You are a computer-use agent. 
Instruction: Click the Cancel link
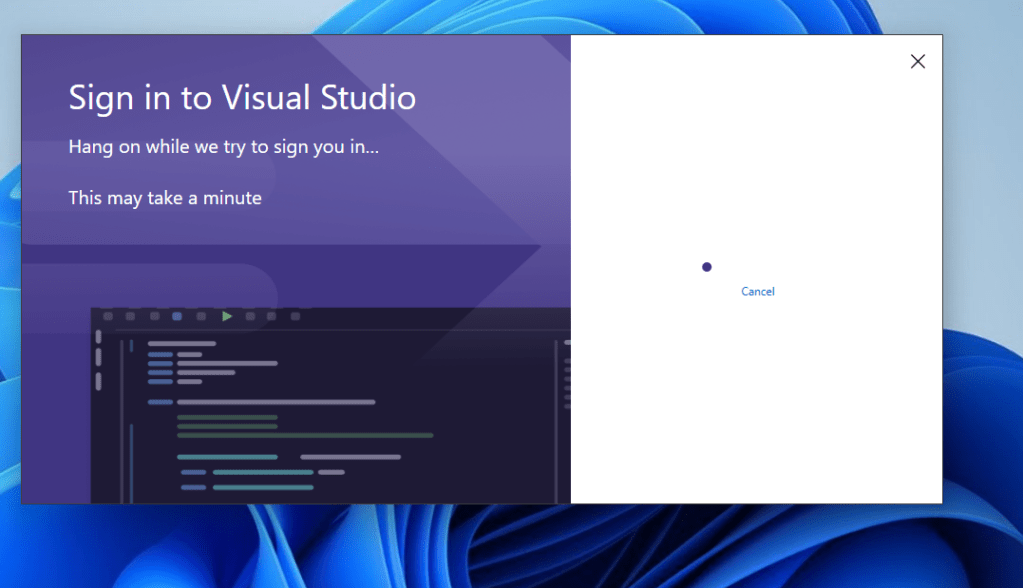click(757, 292)
